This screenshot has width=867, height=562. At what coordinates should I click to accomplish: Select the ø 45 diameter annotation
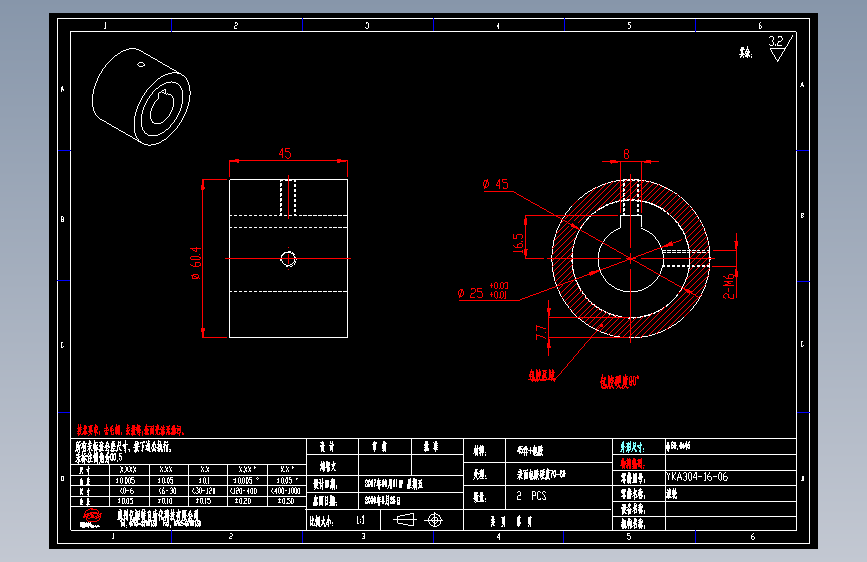pos(495,184)
